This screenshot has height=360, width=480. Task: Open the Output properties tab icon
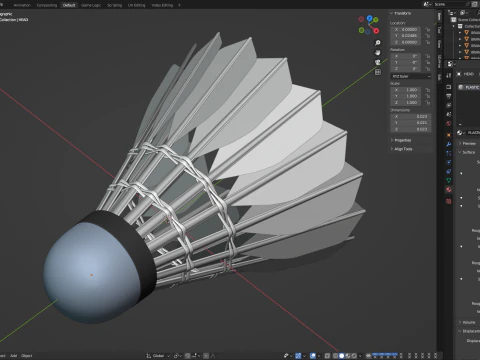coord(449,96)
